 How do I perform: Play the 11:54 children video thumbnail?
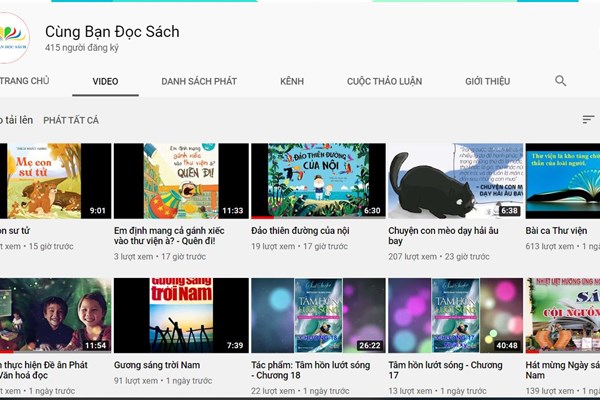coord(55,315)
